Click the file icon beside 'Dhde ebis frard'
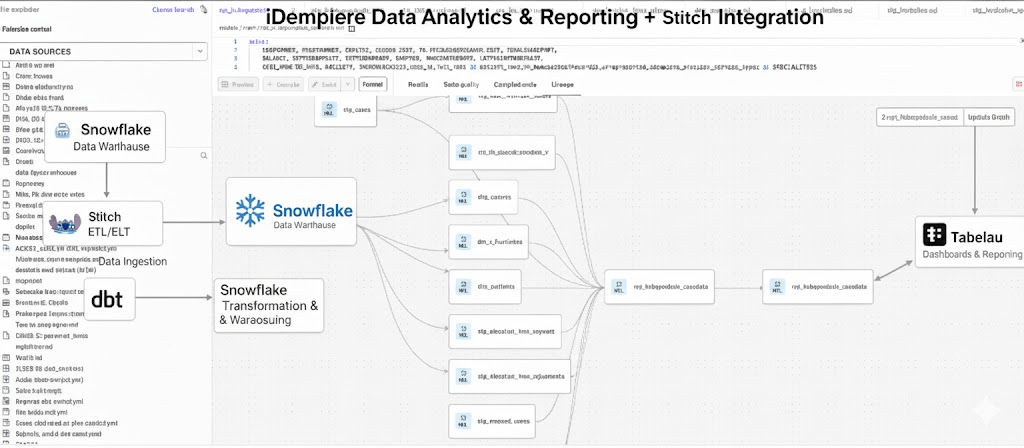Image resolution: width=1024 pixels, height=448 pixels. [7, 97]
